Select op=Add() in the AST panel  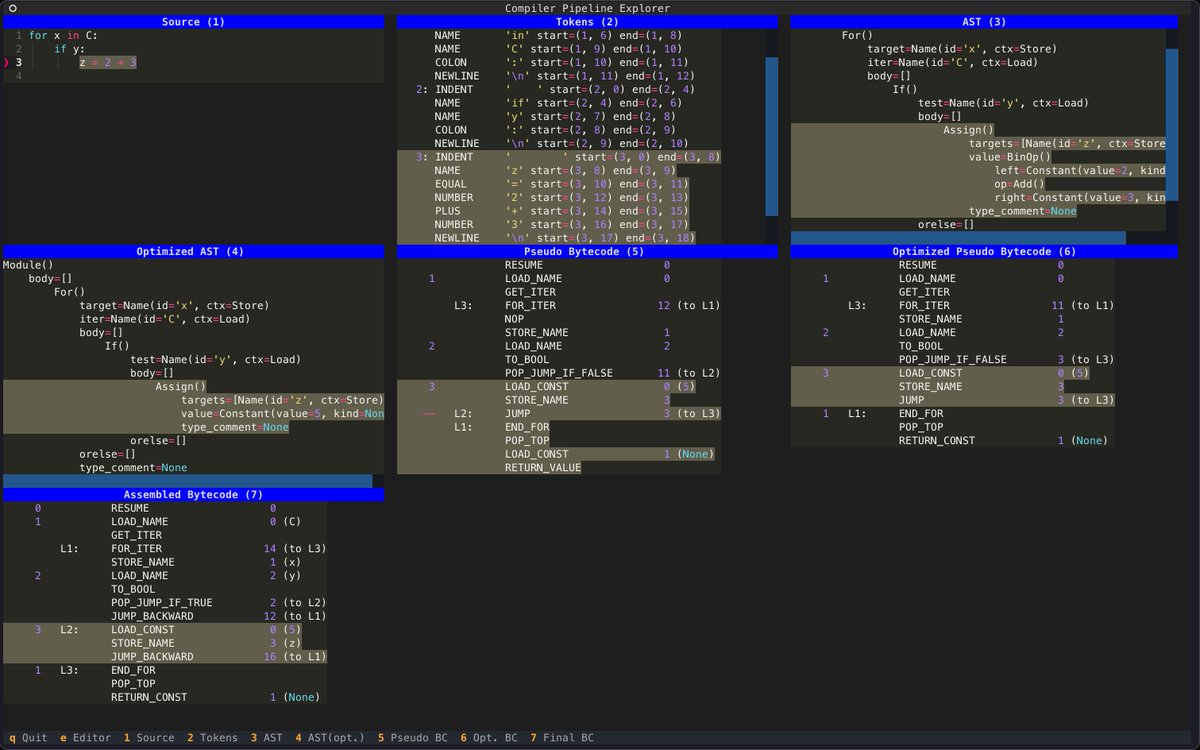[1020, 184]
